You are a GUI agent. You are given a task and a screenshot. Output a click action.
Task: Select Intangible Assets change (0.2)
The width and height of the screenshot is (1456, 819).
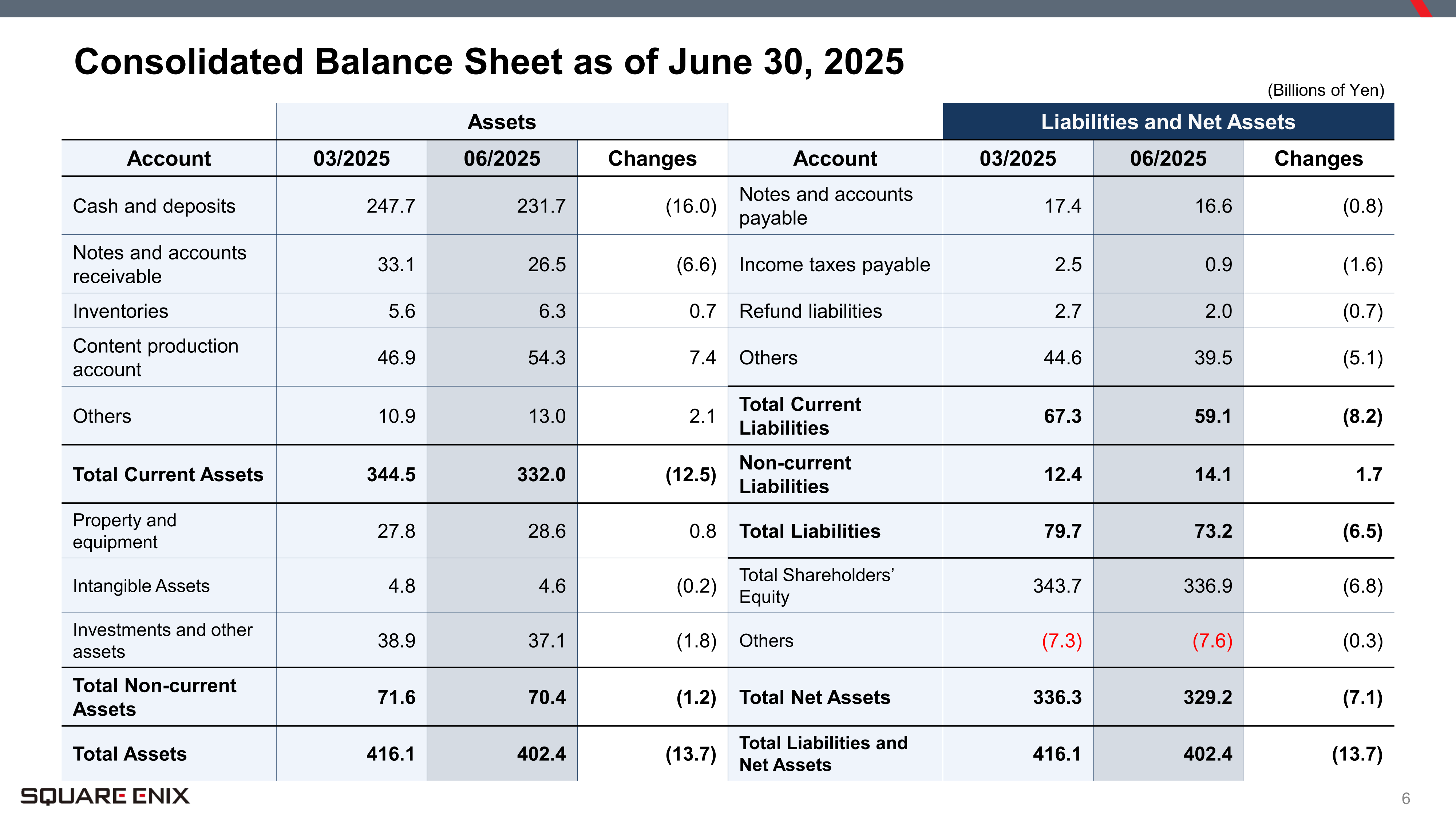point(696,586)
